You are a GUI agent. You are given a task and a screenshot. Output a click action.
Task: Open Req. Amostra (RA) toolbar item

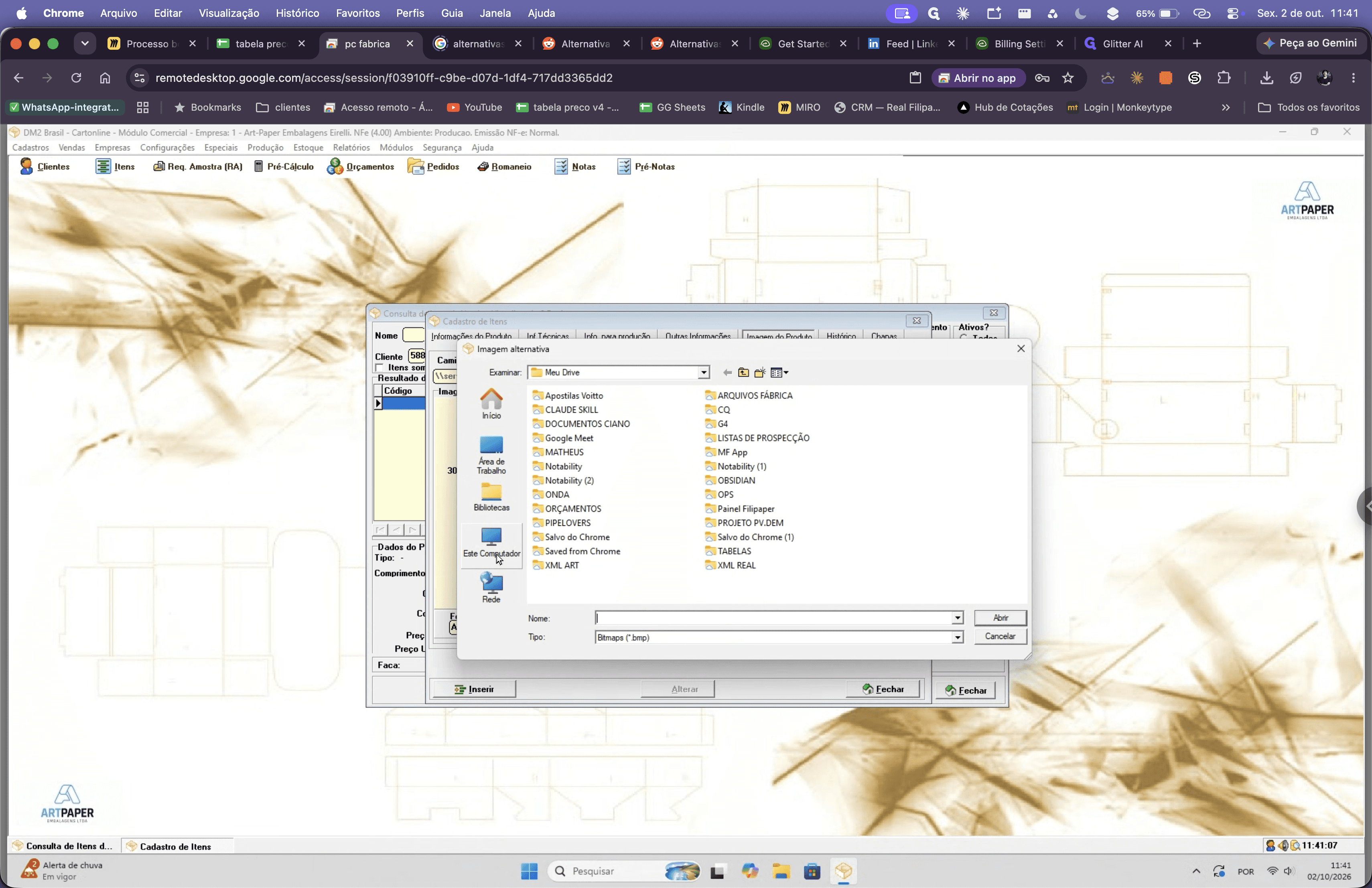[x=197, y=166]
